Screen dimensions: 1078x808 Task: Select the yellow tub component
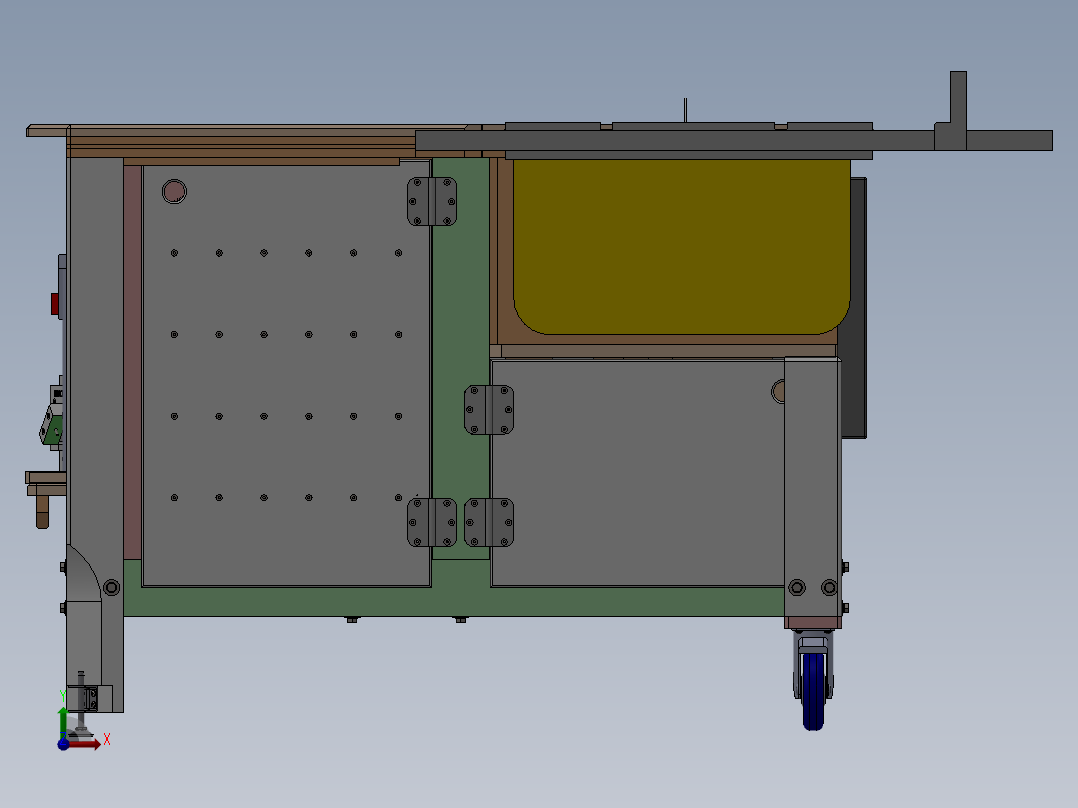[x=681, y=246]
